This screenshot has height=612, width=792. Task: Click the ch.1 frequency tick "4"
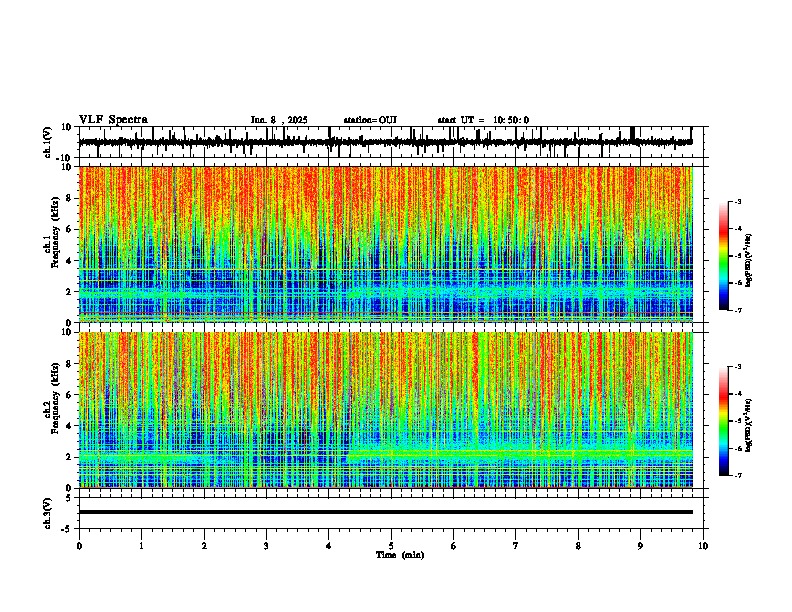[x=70, y=261]
